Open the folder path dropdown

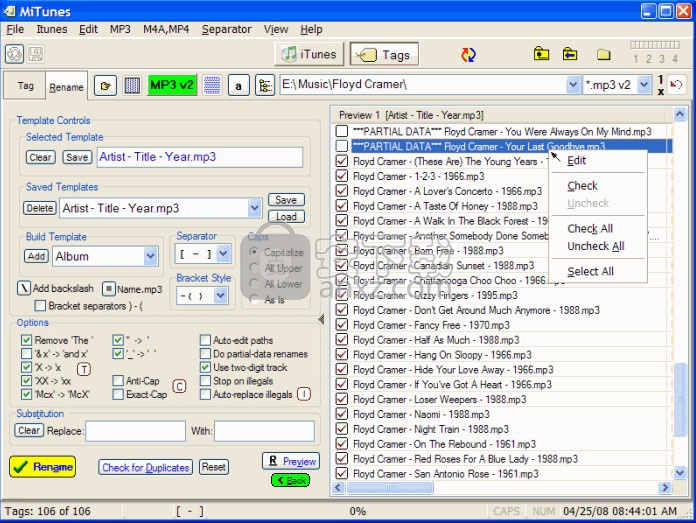(573, 84)
